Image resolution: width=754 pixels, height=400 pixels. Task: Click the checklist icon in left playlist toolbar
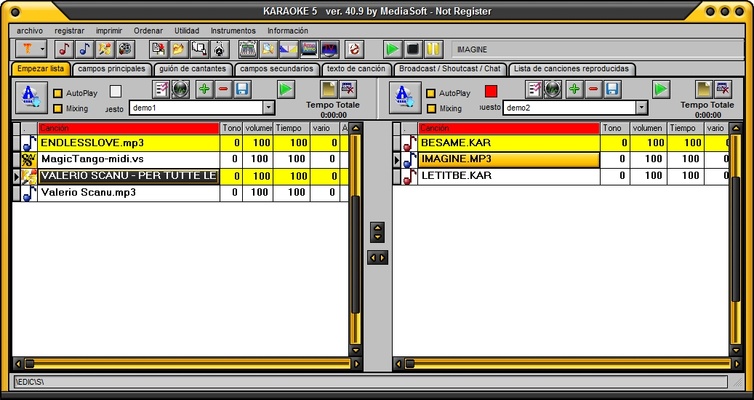point(161,90)
